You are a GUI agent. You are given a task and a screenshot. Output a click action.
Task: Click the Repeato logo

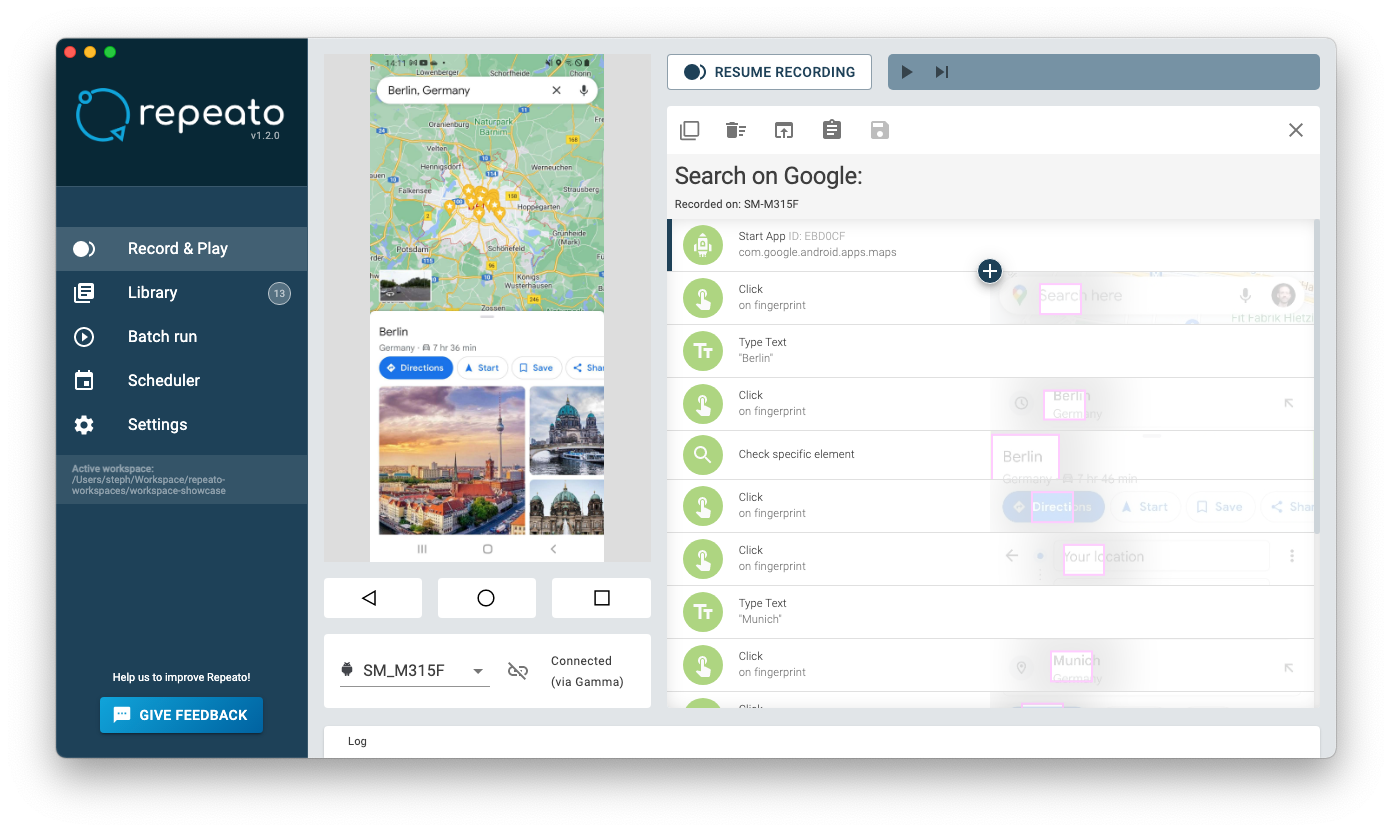click(180, 114)
